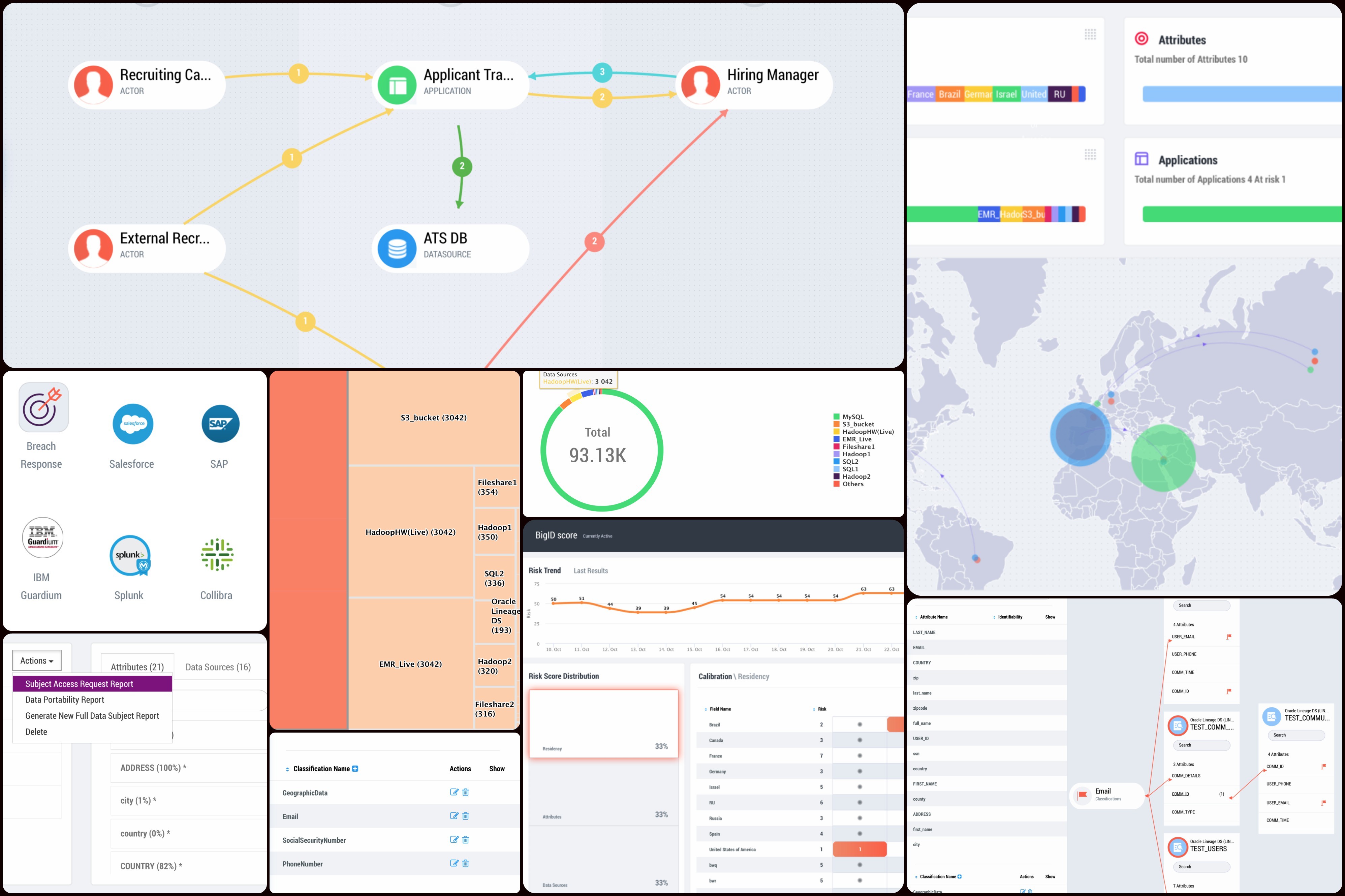Select the SAP integration icon

coord(220,424)
